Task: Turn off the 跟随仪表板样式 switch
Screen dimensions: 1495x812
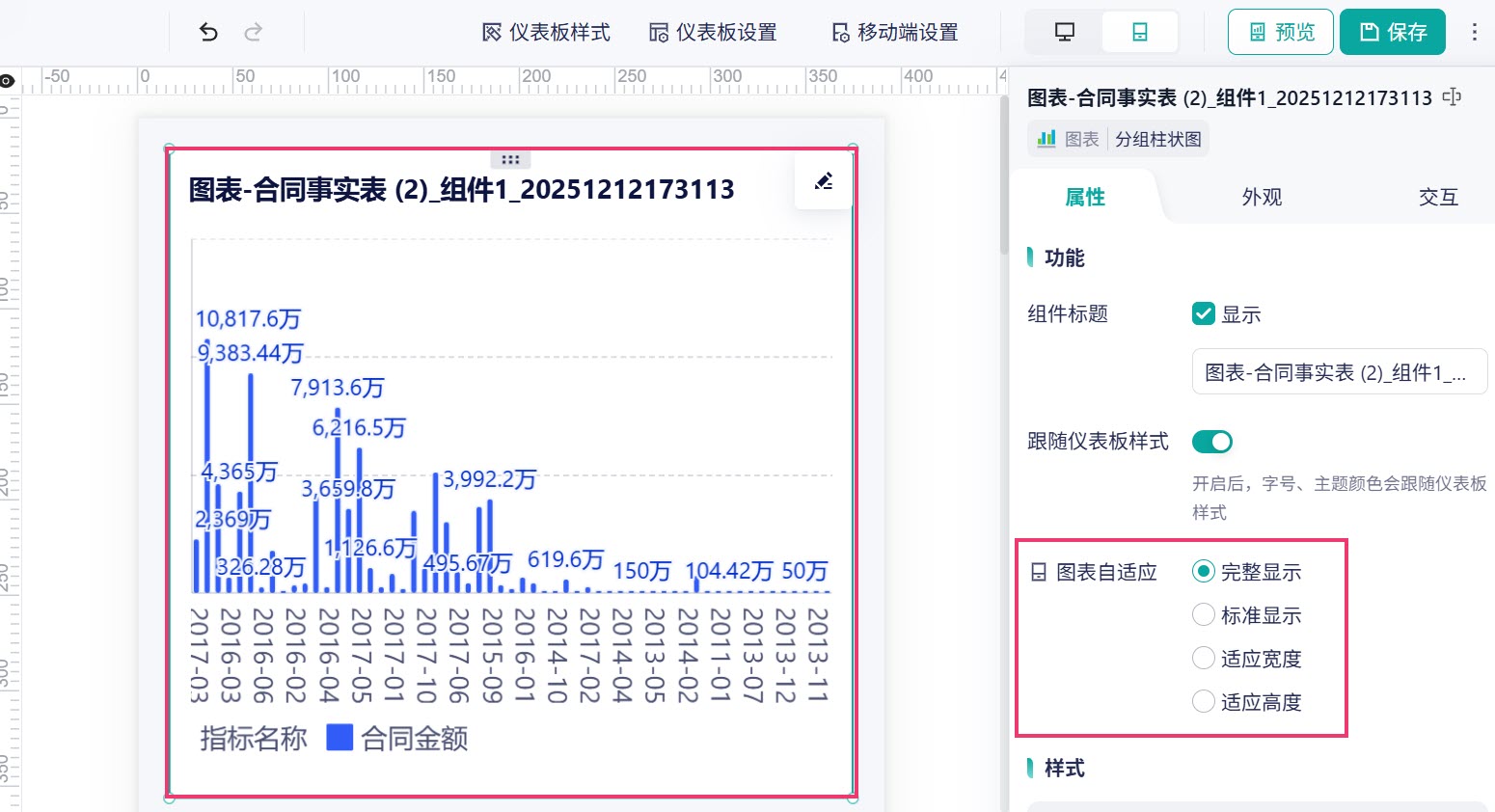Action: pos(1212,442)
